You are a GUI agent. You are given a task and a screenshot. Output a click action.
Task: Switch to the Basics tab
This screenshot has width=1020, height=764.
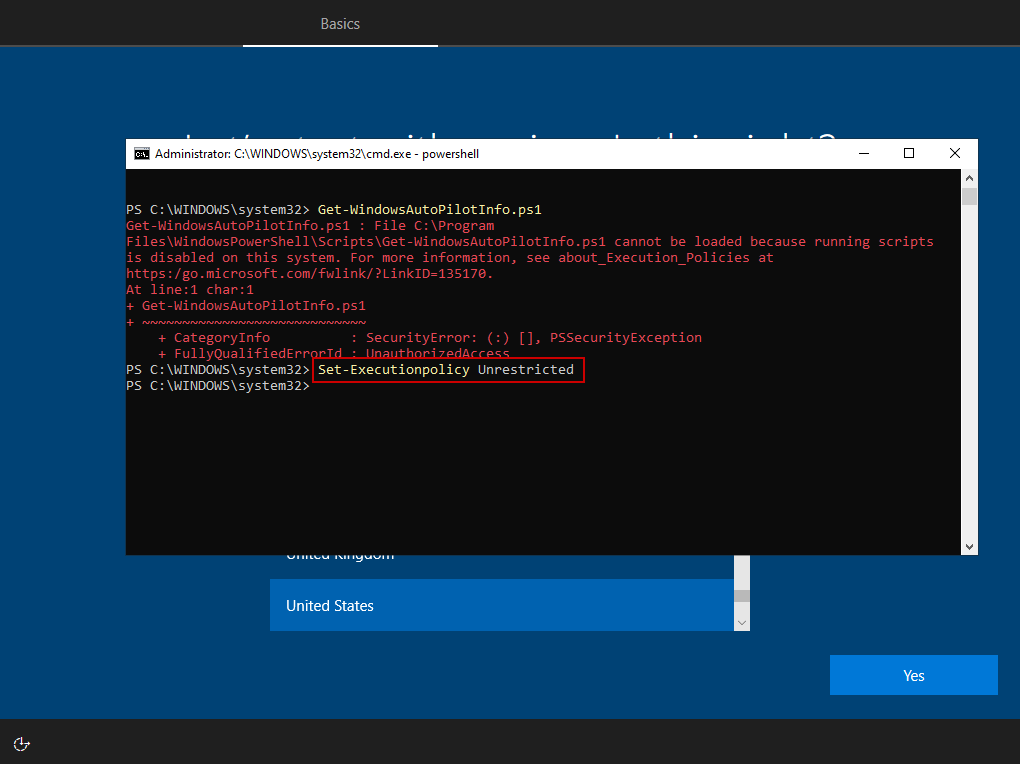(x=340, y=23)
